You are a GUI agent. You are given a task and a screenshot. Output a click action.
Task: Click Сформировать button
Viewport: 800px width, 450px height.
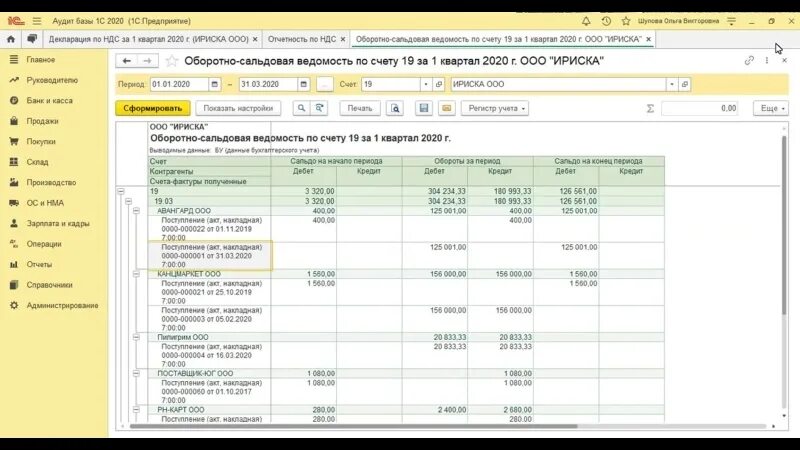[x=153, y=108]
